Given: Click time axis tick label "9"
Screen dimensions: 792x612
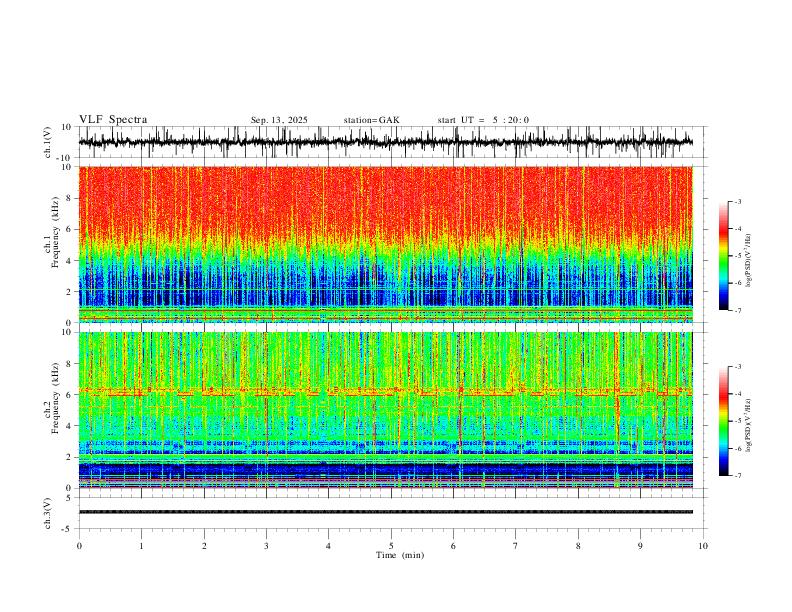Looking at the screenshot, I should click(x=640, y=546).
